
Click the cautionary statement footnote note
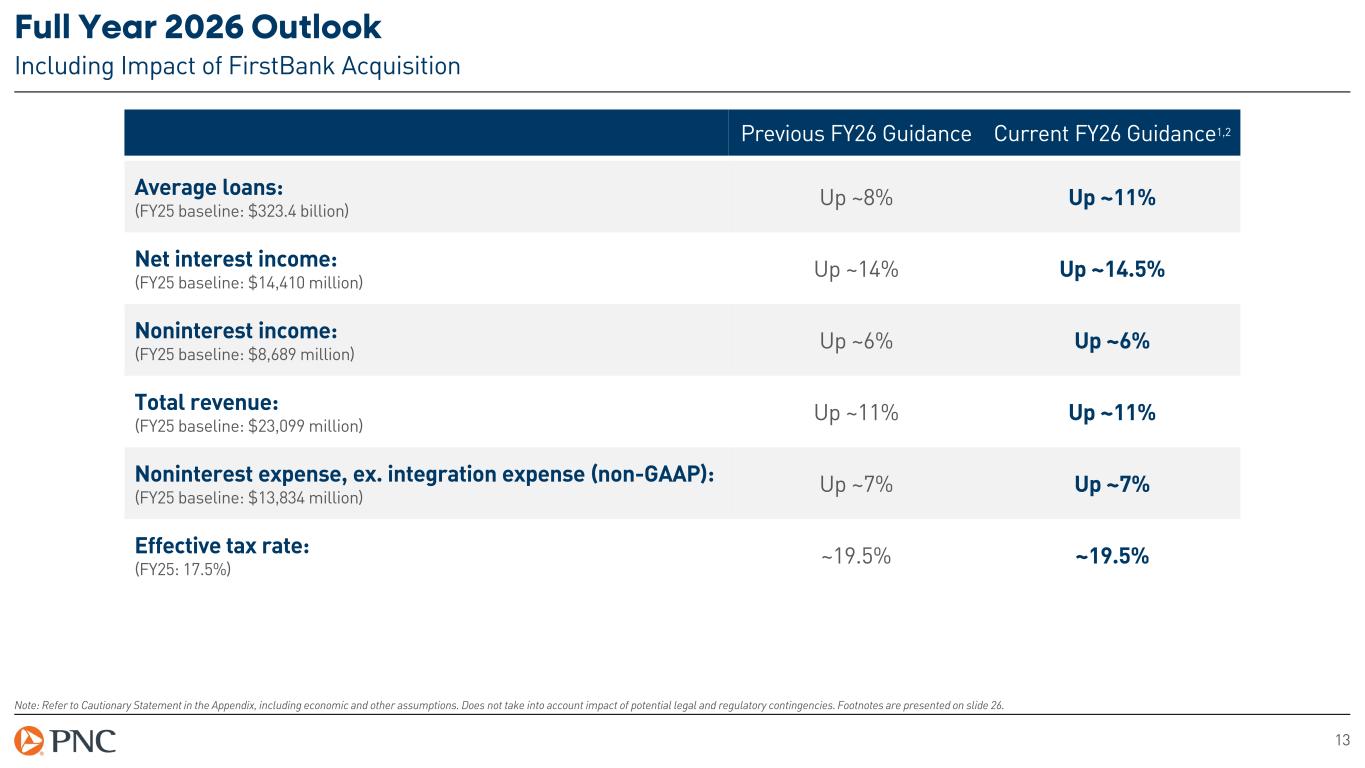(510, 705)
